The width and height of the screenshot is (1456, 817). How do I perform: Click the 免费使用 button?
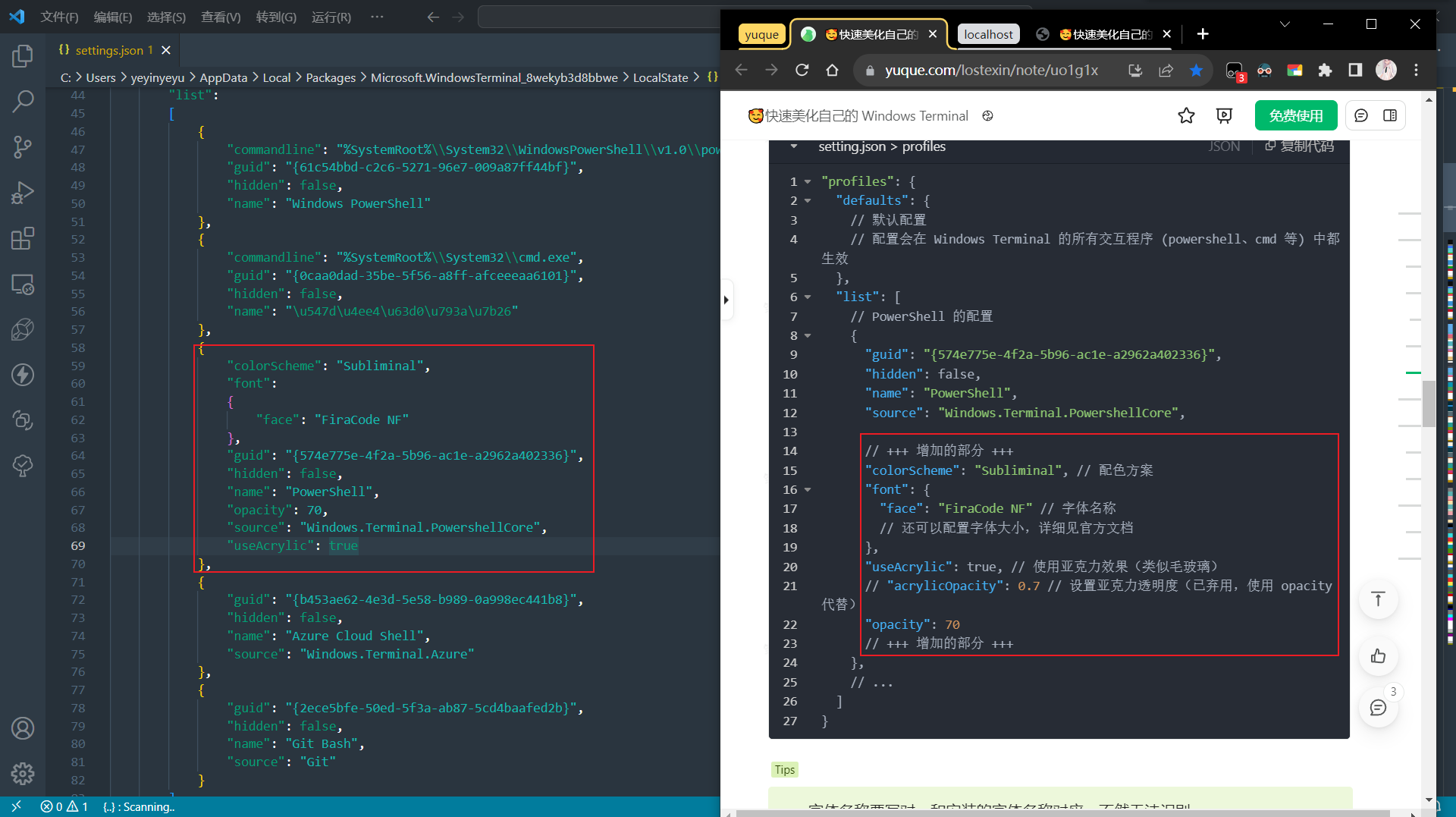pos(1295,115)
